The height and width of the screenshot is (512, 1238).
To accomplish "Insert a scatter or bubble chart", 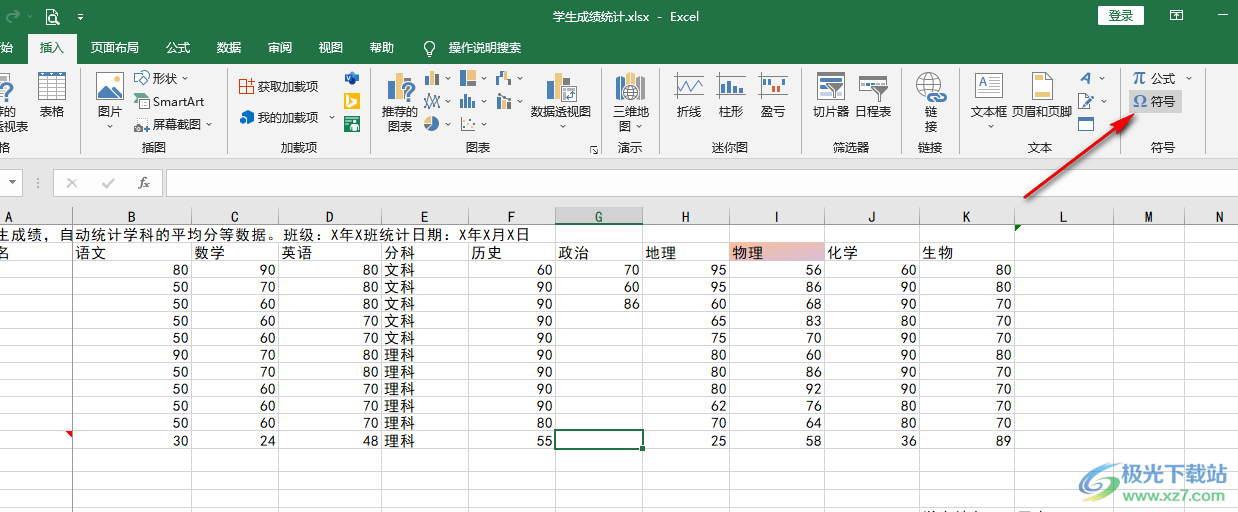I will 468,124.
